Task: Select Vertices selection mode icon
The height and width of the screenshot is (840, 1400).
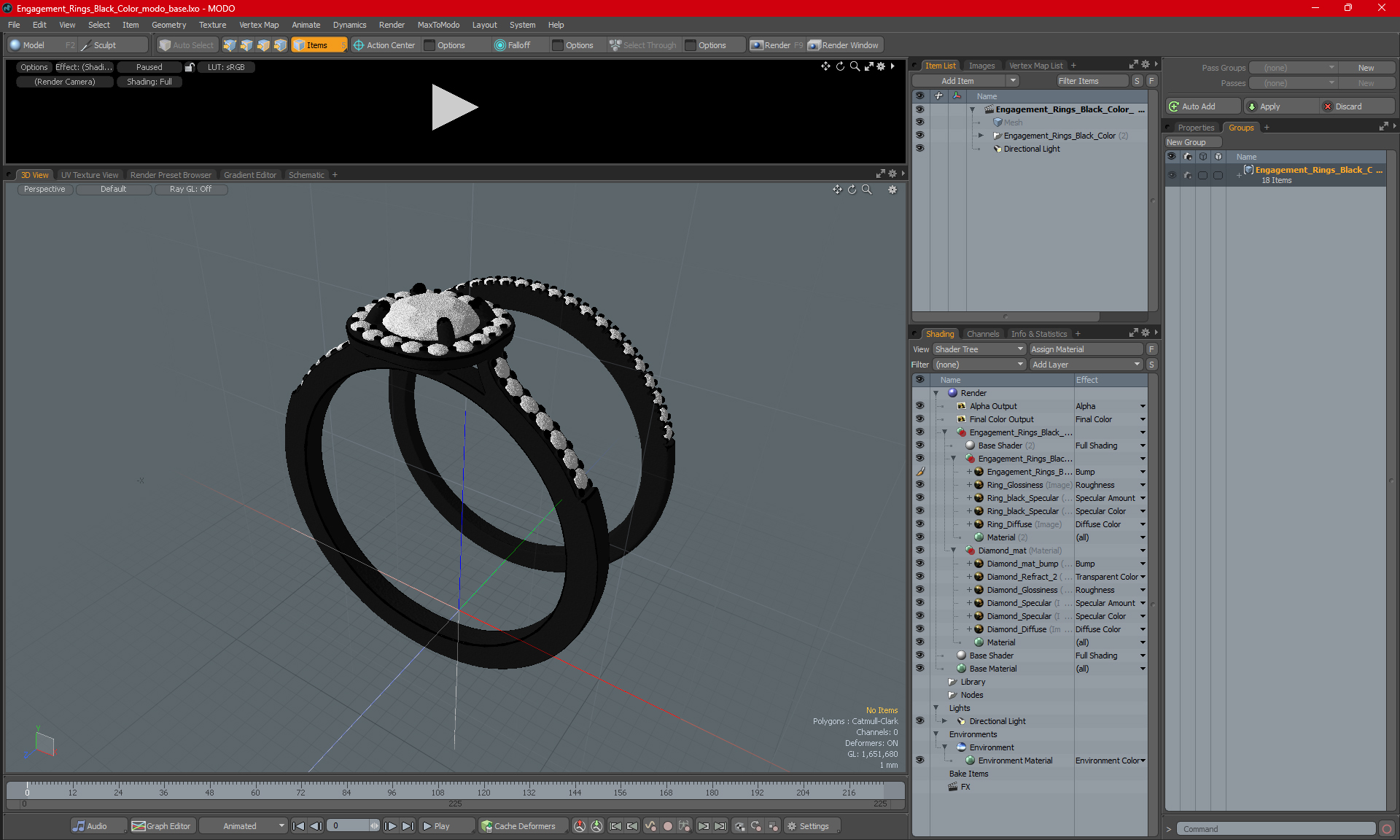Action: (x=230, y=45)
